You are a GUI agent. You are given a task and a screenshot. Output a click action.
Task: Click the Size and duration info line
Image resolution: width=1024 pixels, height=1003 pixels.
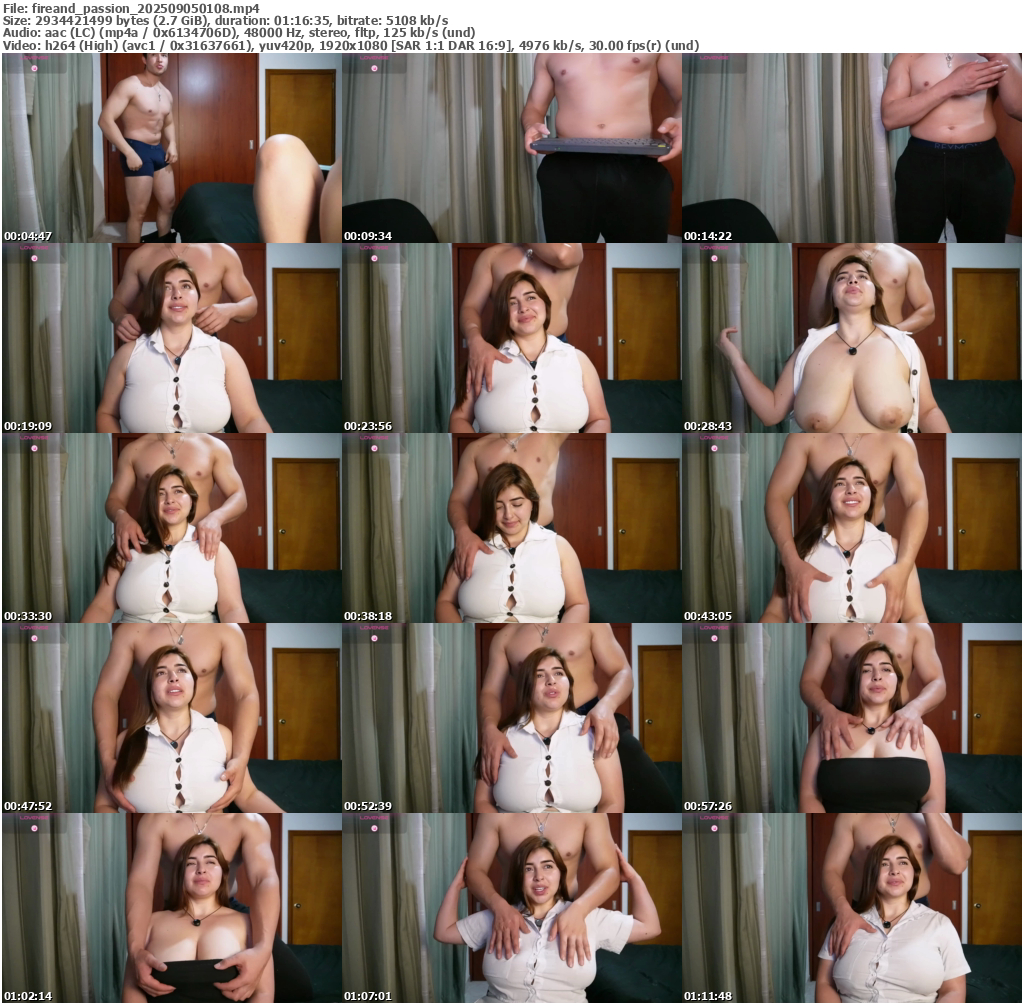tap(225, 20)
